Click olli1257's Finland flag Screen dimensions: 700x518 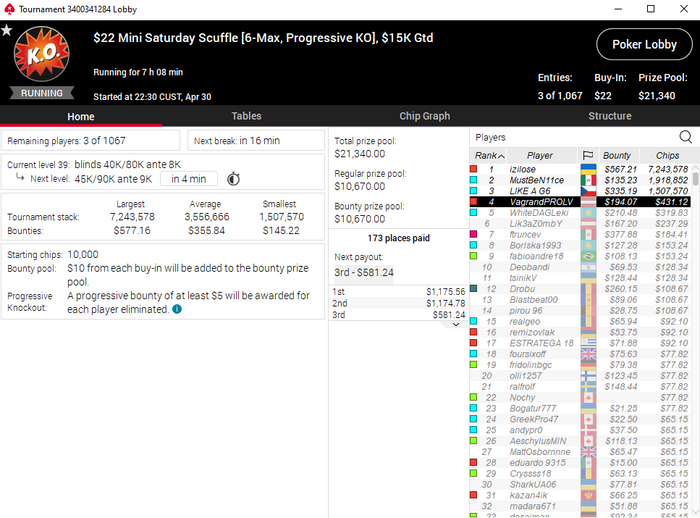pos(588,376)
